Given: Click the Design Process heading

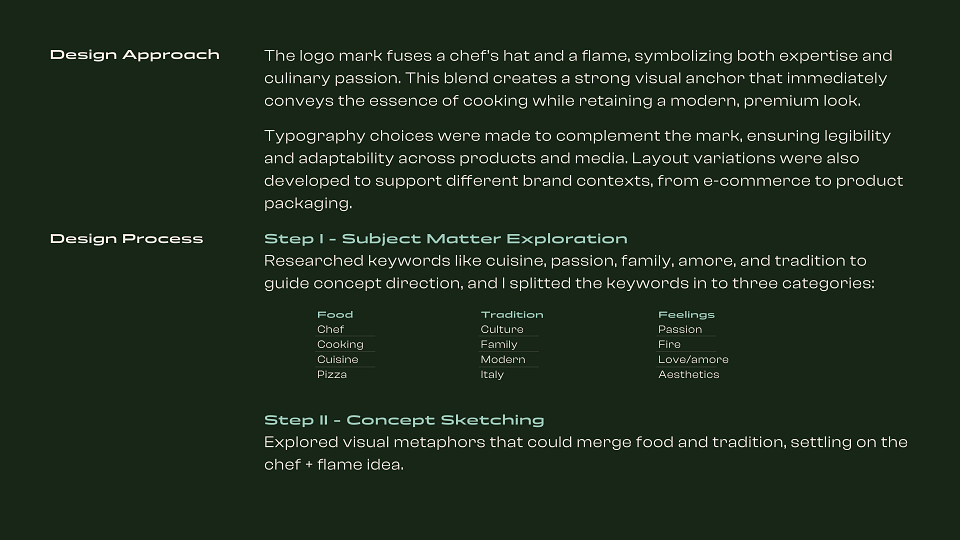Looking at the screenshot, I should click(126, 239).
